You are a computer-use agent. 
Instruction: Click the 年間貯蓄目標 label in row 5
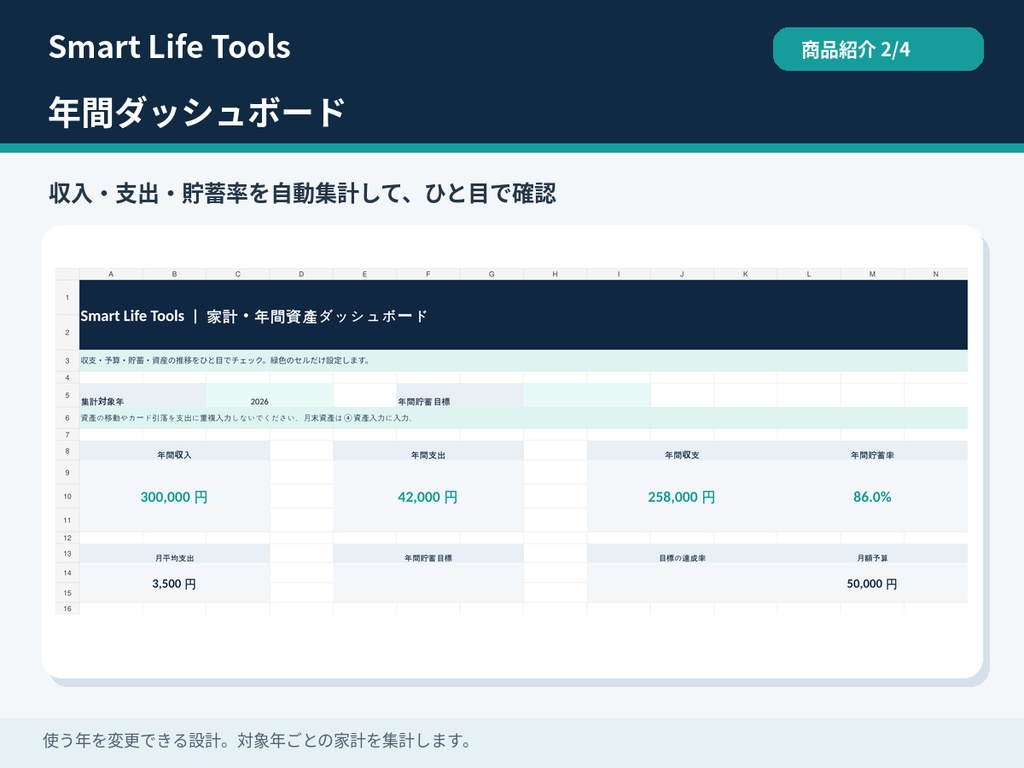tap(460, 396)
